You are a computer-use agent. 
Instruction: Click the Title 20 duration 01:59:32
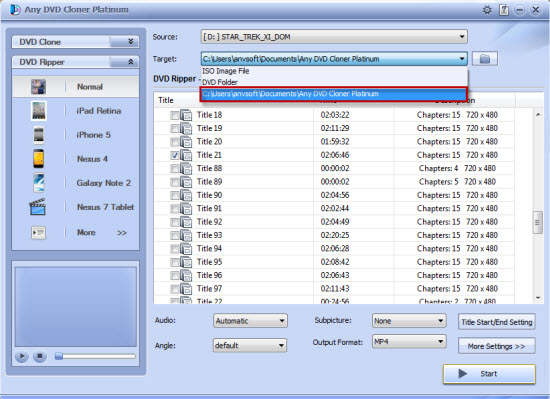[335, 142]
